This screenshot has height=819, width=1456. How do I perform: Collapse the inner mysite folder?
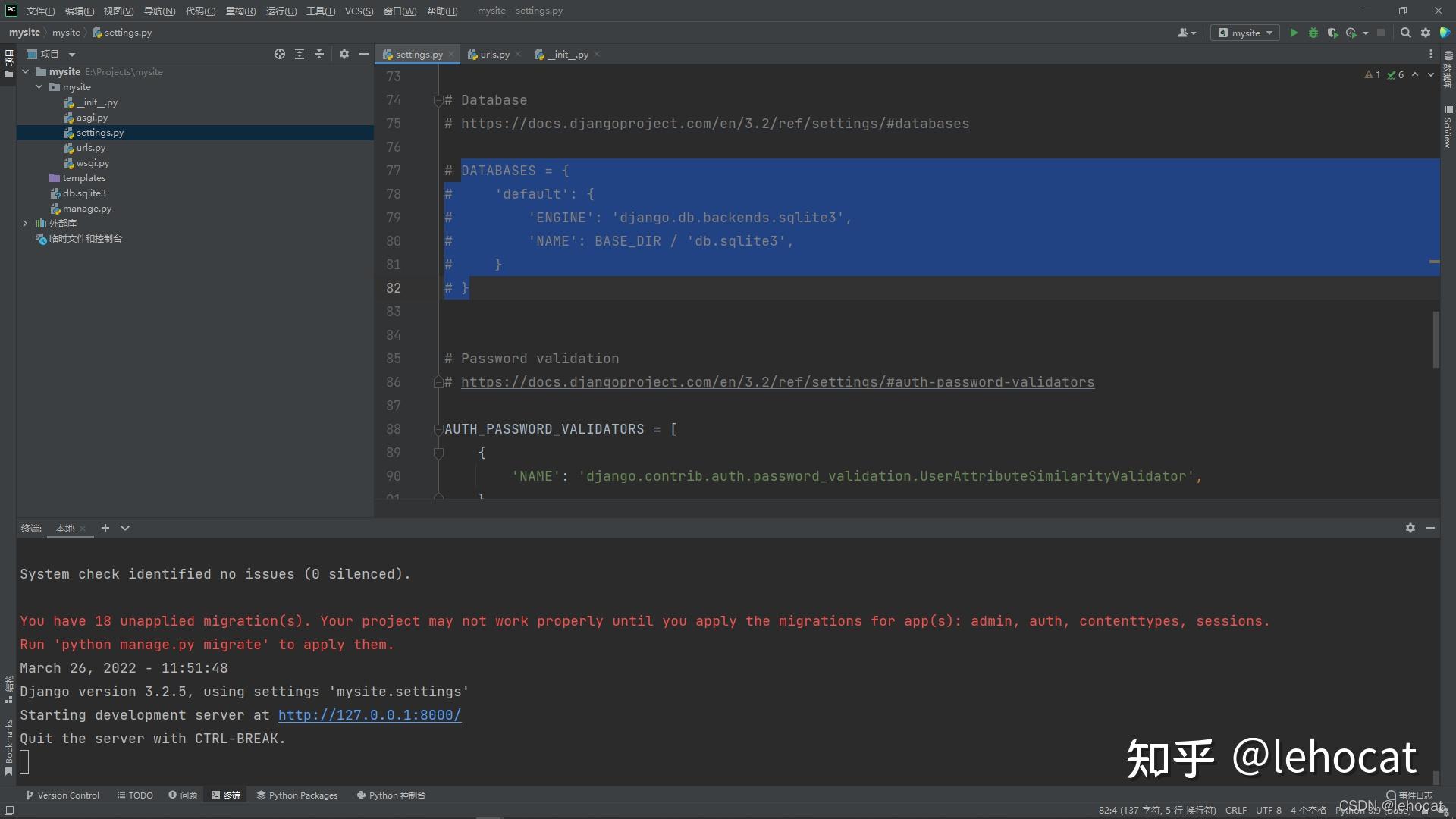(x=39, y=87)
